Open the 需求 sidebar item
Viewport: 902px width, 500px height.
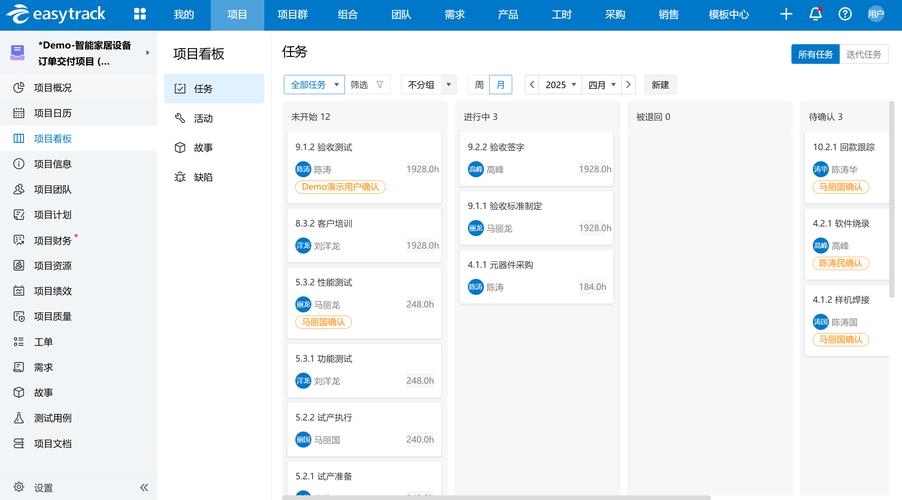[x=78, y=367]
